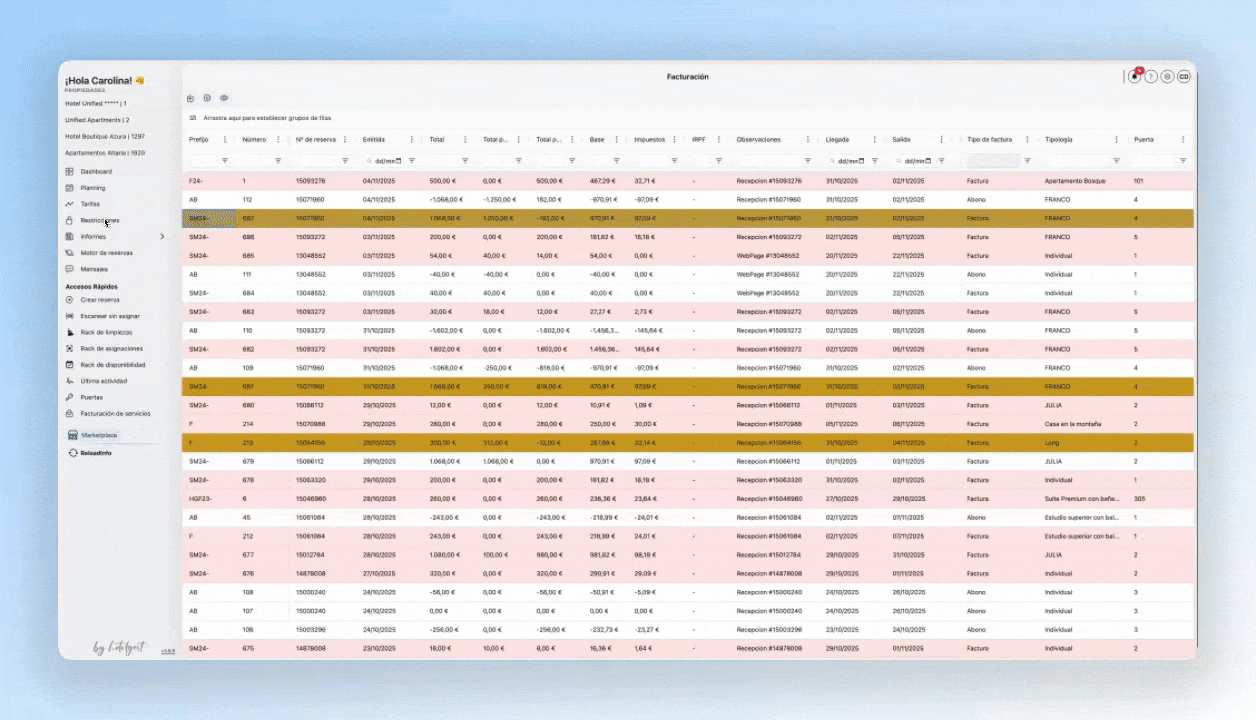Expand the Informes submenu chevron

(x=162, y=237)
